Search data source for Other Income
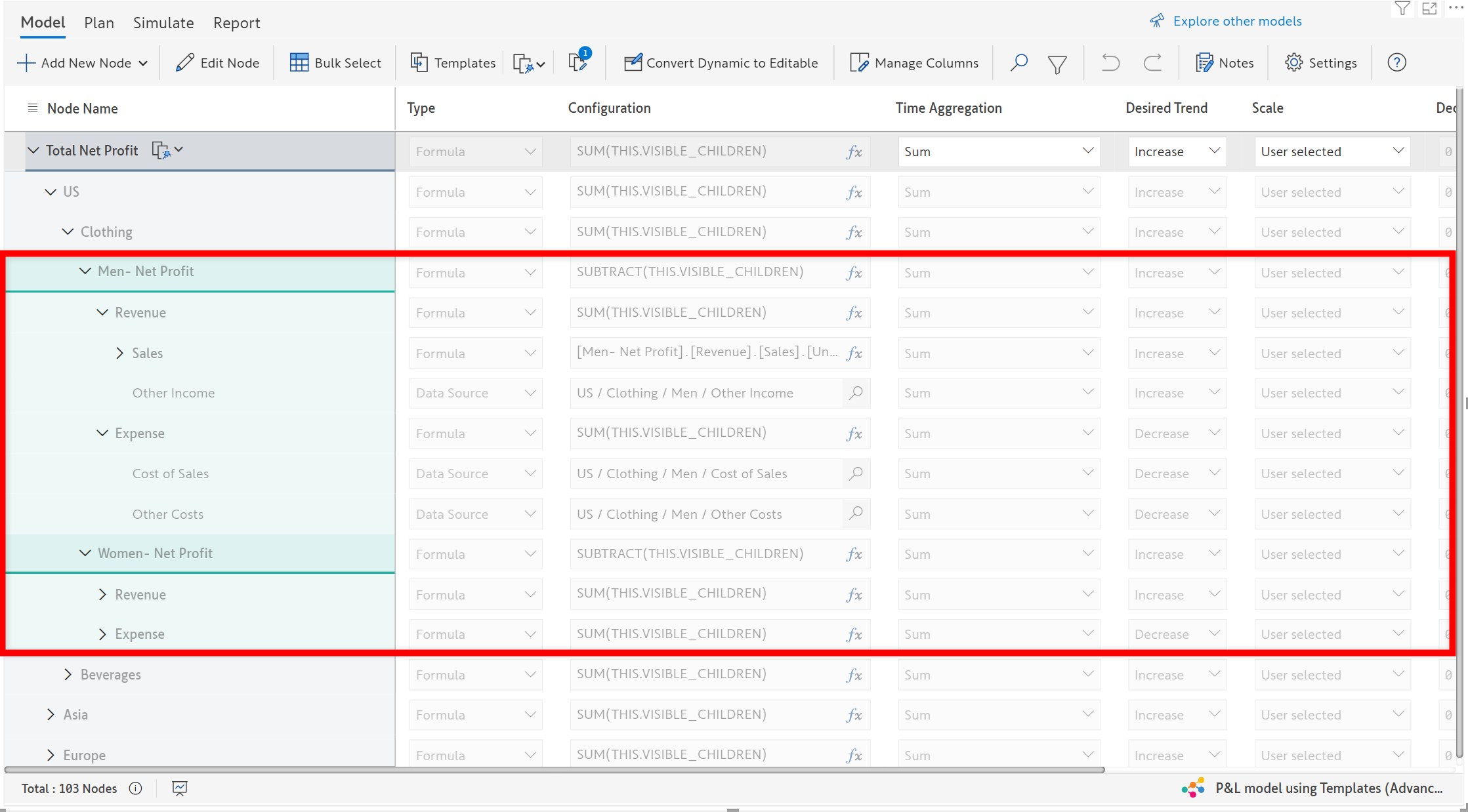This screenshot has width=1468, height=812. [x=856, y=393]
